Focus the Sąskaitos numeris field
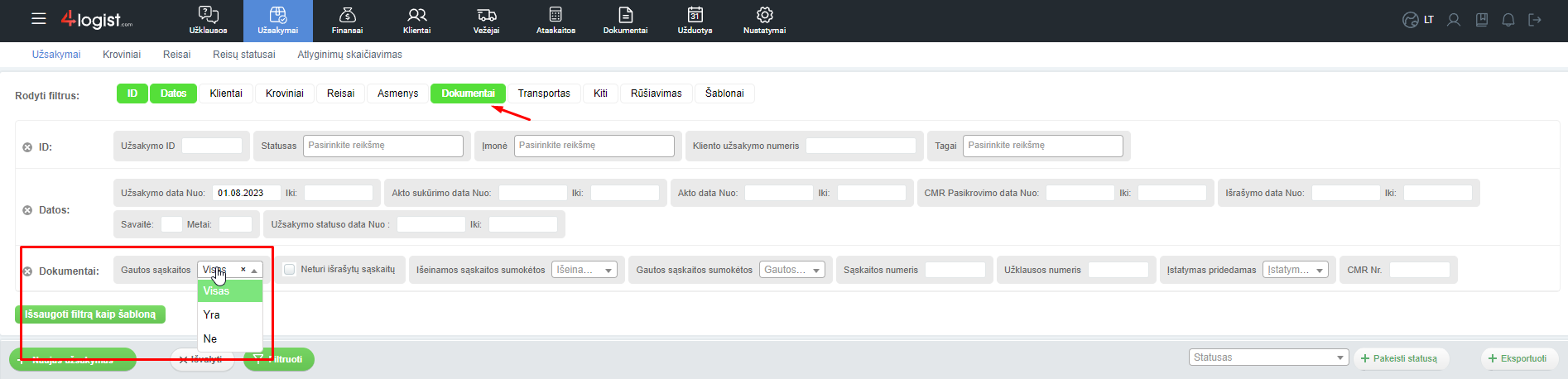The width and height of the screenshot is (1568, 379). click(955, 270)
